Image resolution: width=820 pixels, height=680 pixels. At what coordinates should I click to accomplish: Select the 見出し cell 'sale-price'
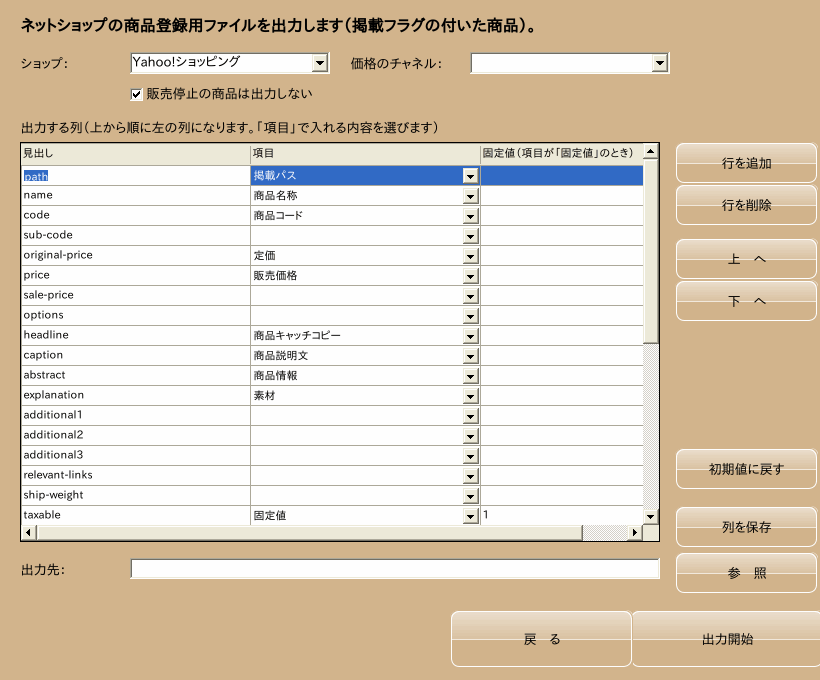coord(136,296)
